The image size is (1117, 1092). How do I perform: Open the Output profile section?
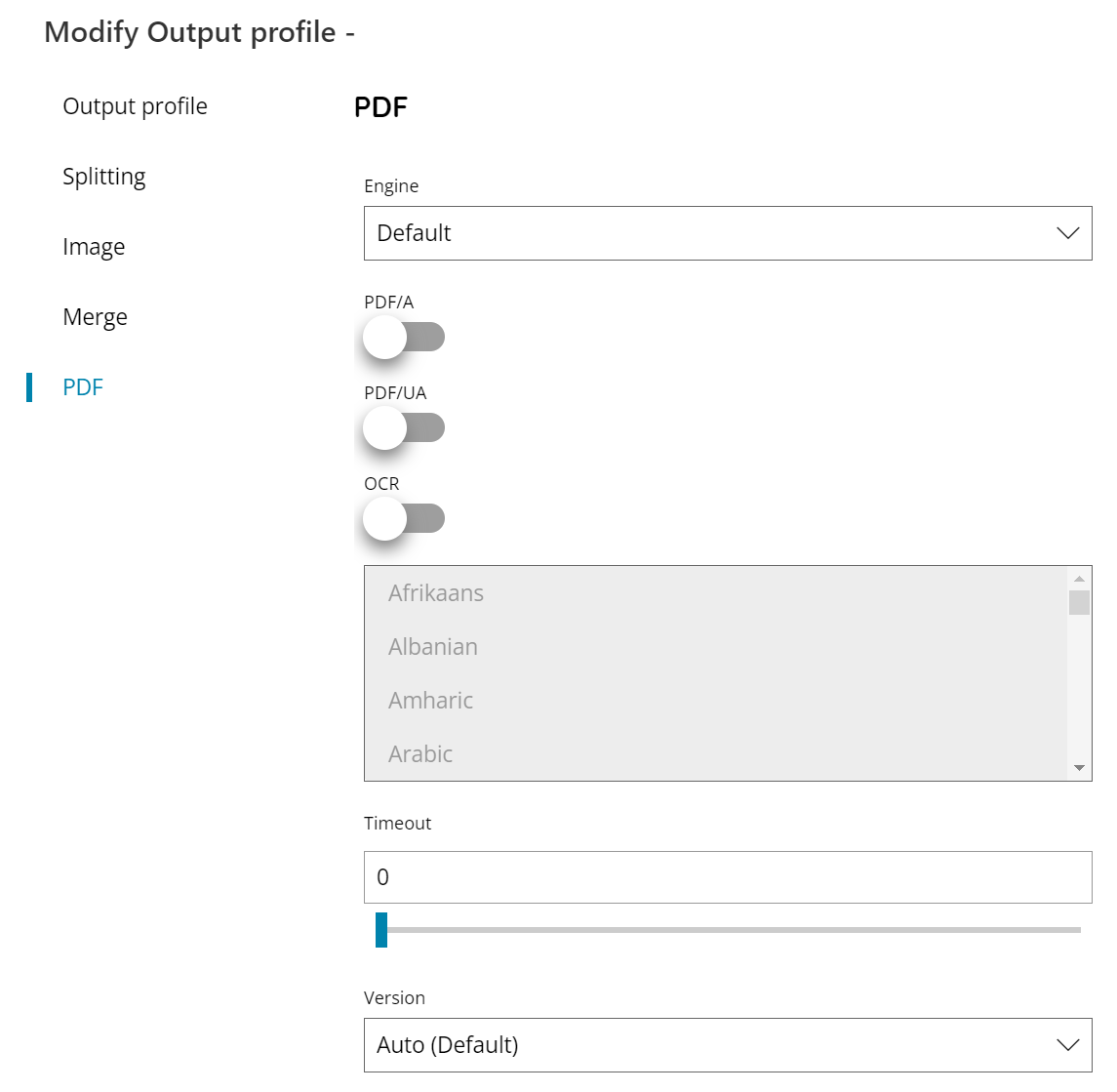coord(135,106)
